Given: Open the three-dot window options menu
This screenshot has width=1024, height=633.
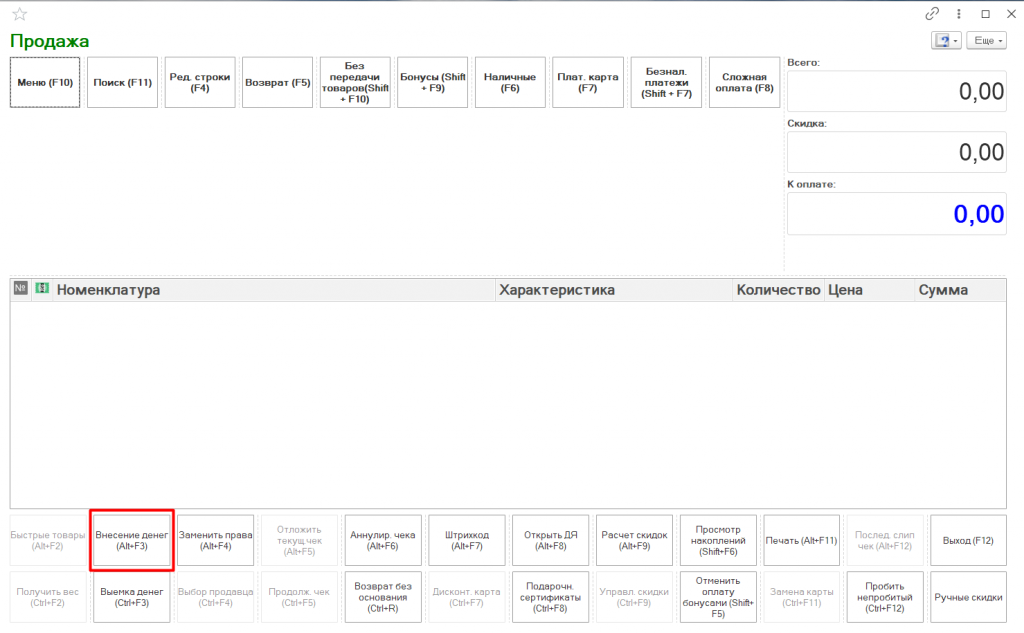Looking at the screenshot, I should (x=959, y=14).
